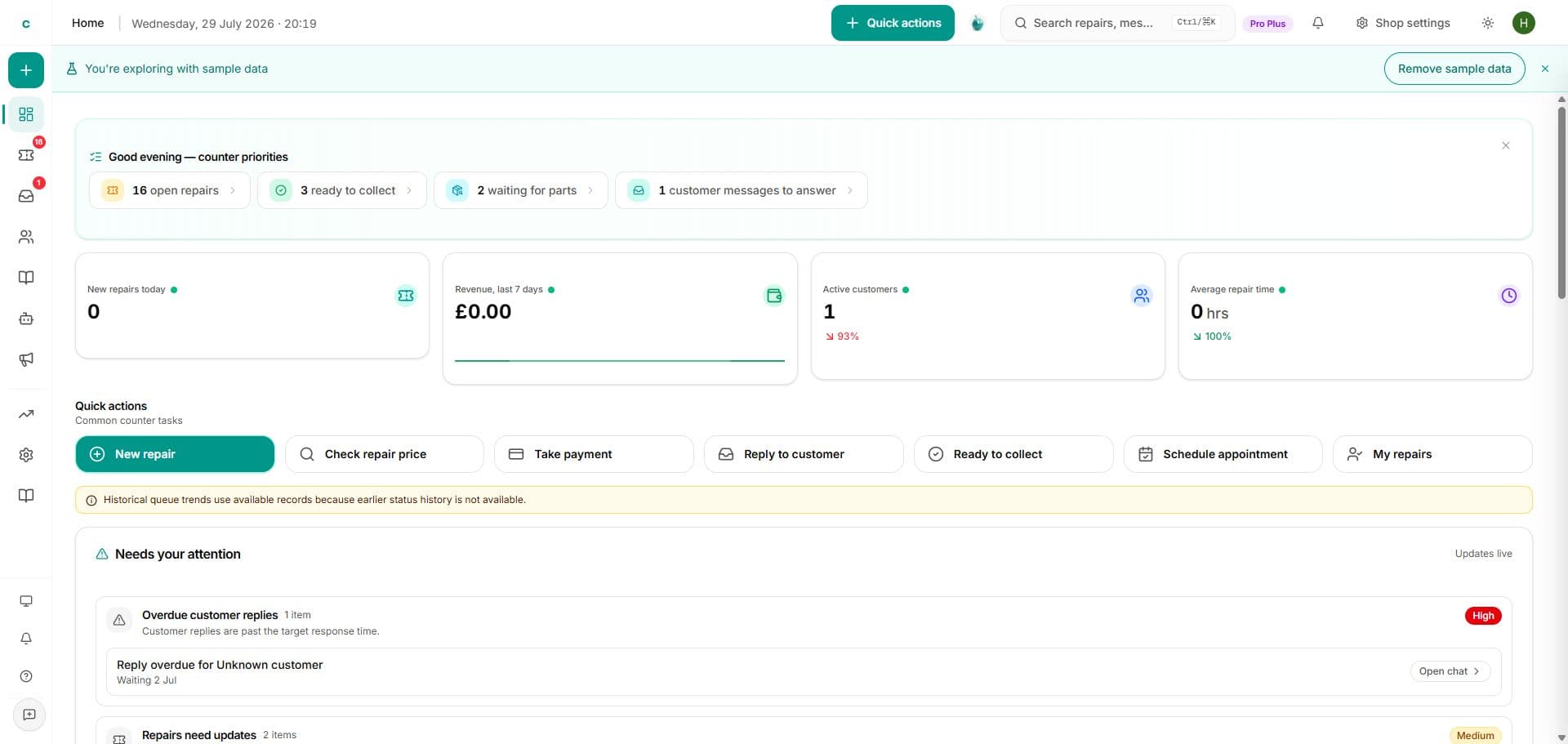
Task: Click the High priority badge
Action: click(1483, 616)
